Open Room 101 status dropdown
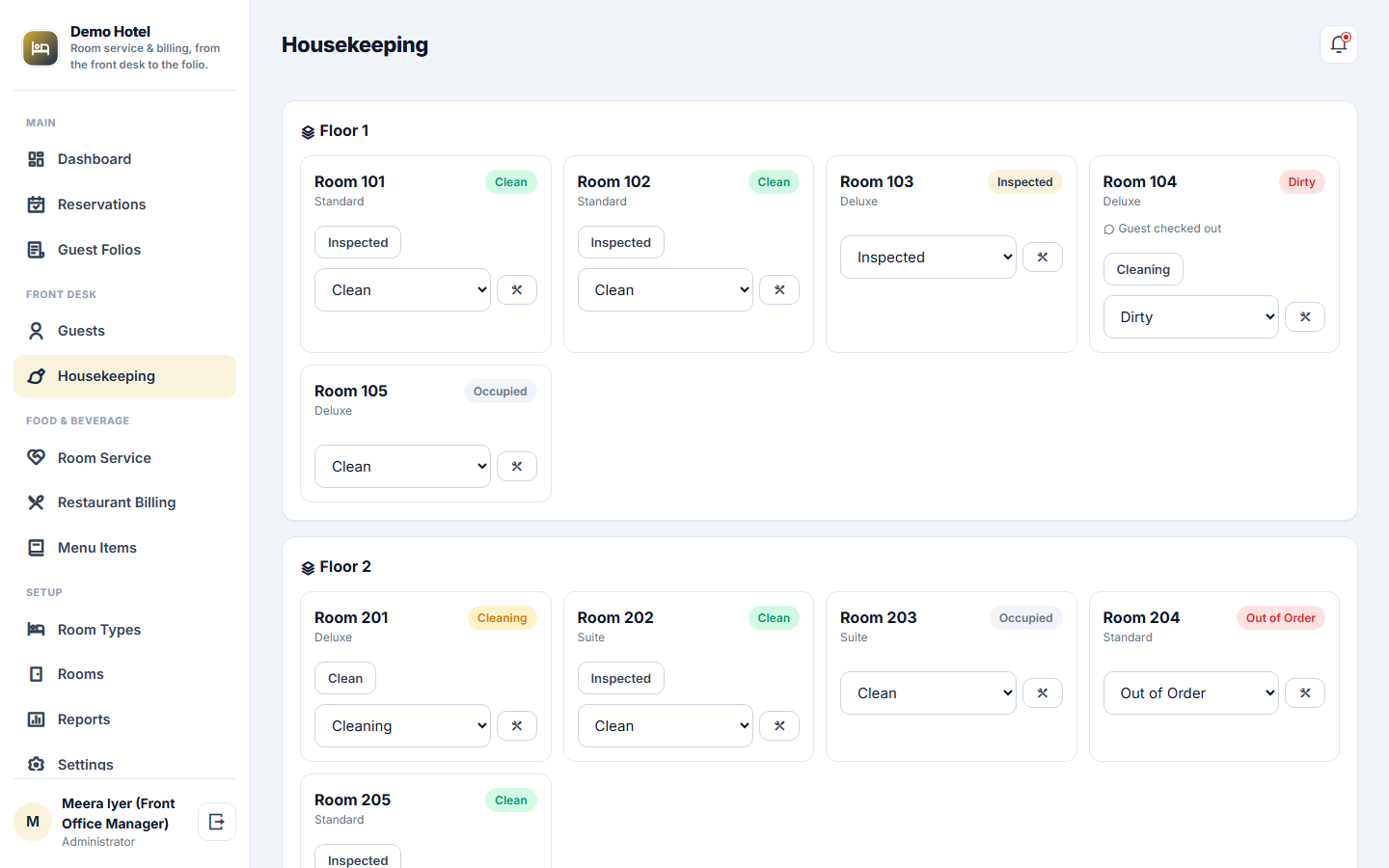The width and height of the screenshot is (1389, 868). pos(402,290)
